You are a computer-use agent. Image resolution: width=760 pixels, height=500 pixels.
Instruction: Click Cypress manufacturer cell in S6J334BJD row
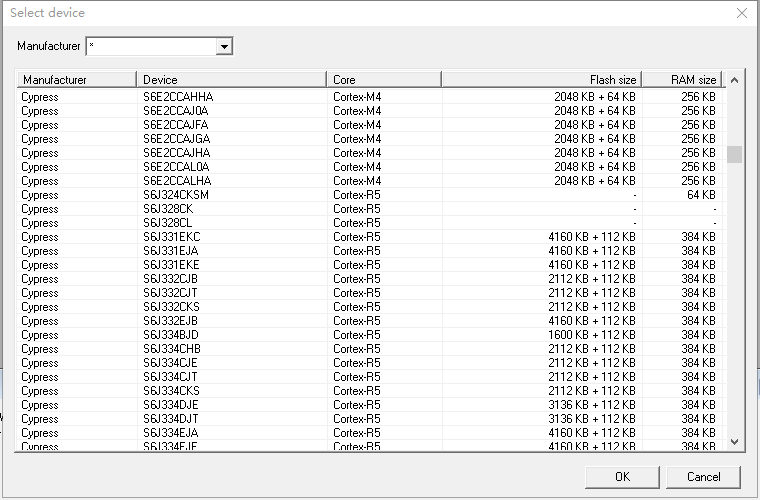click(40, 336)
